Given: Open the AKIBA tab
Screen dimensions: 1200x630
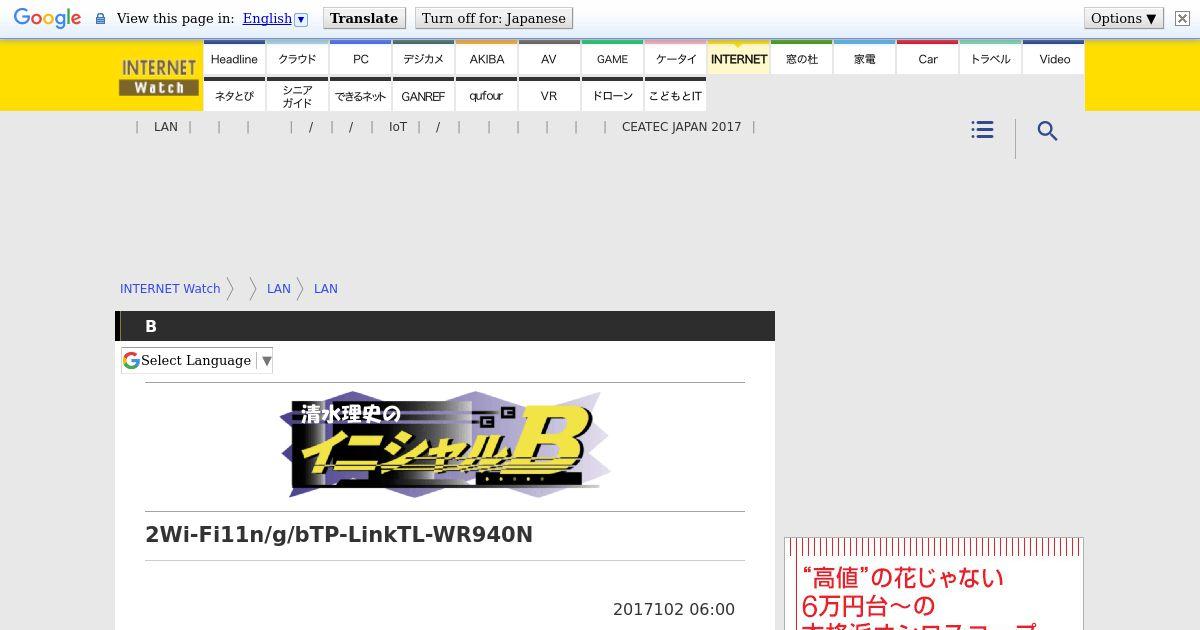Looking at the screenshot, I should click(x=487, y=58).
